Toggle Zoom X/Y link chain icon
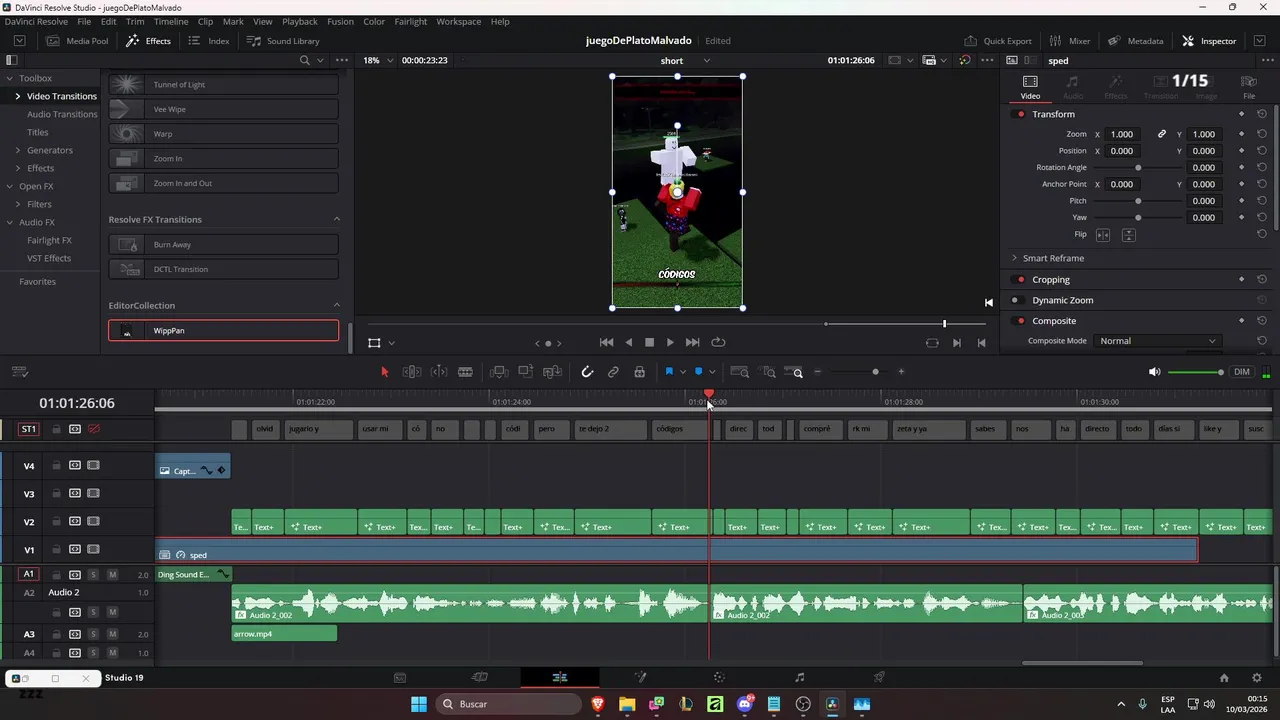 tap(1162, 134)
